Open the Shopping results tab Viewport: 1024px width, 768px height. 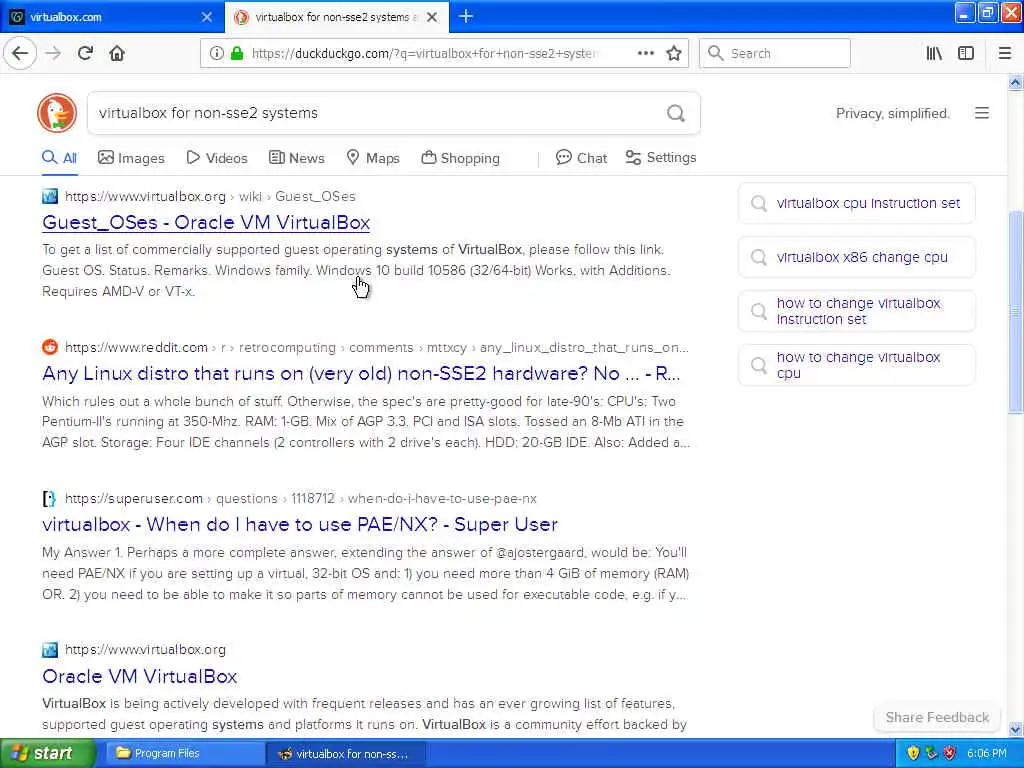pos(460,158)
